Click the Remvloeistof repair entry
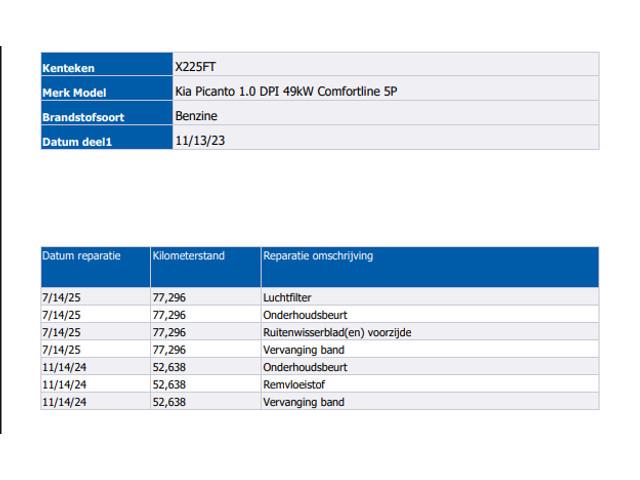Screen dimensions: 640x480 294,384
